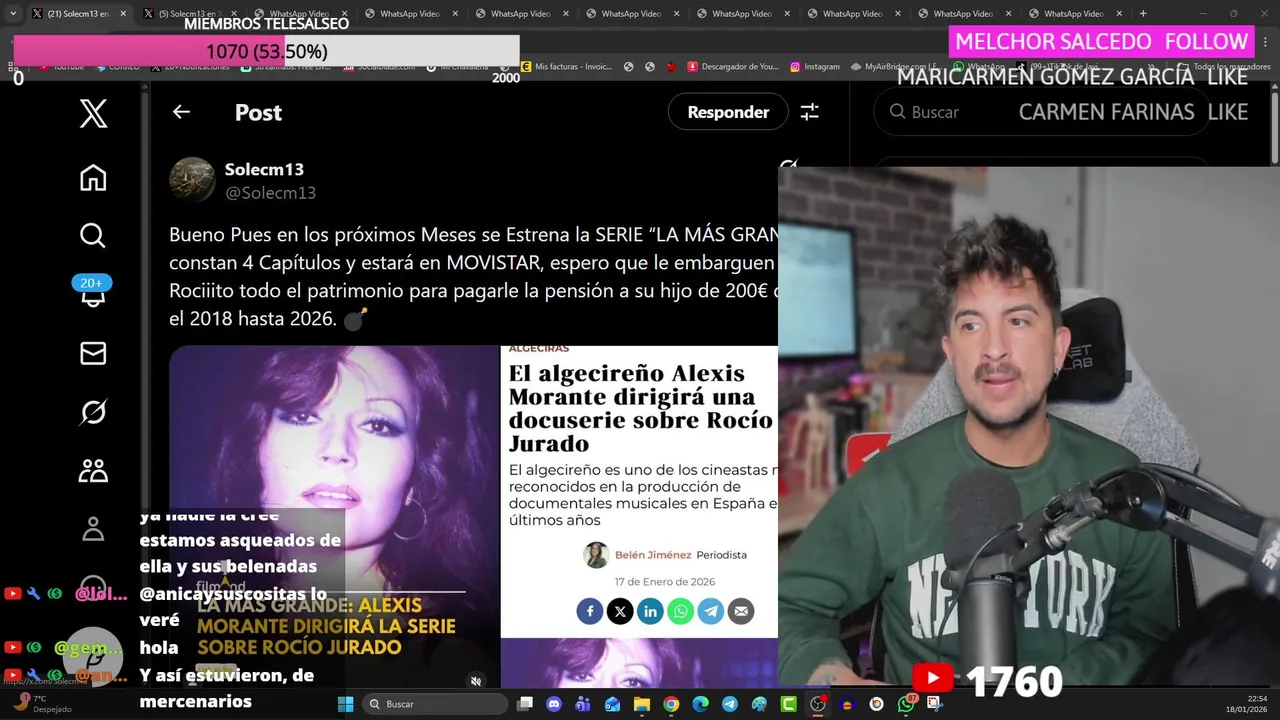Viewport: 1280px width, 720px height.
Task: Click the X logo in the sidebar
Action: click(x=93, y=114)
